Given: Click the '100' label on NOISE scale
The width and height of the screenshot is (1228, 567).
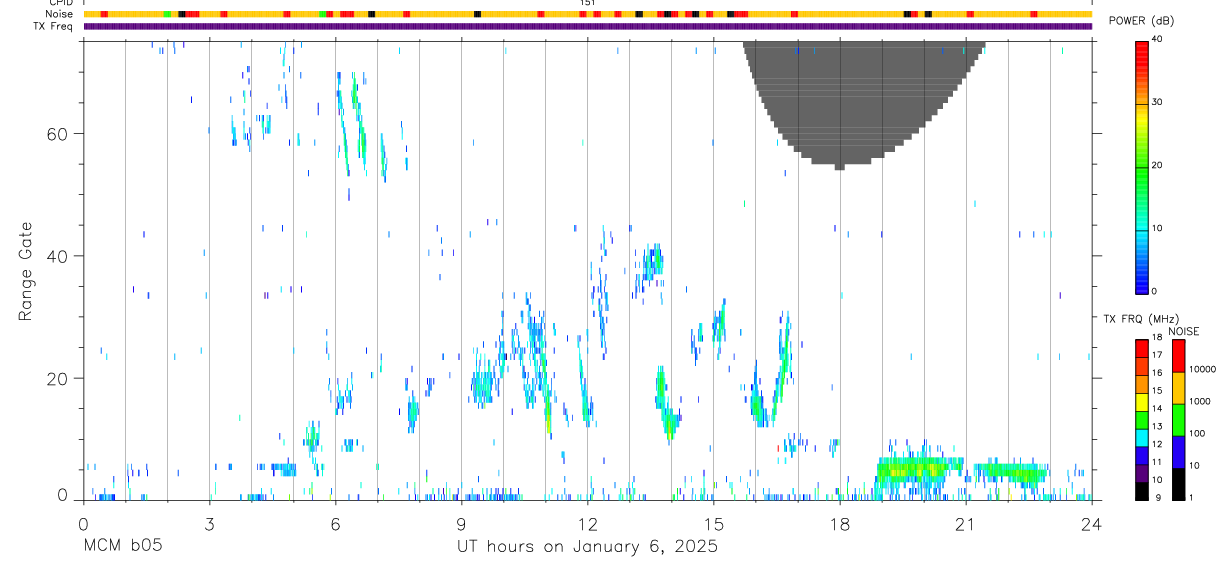Looking at the screenshot, I should (x=1196, y=434).
